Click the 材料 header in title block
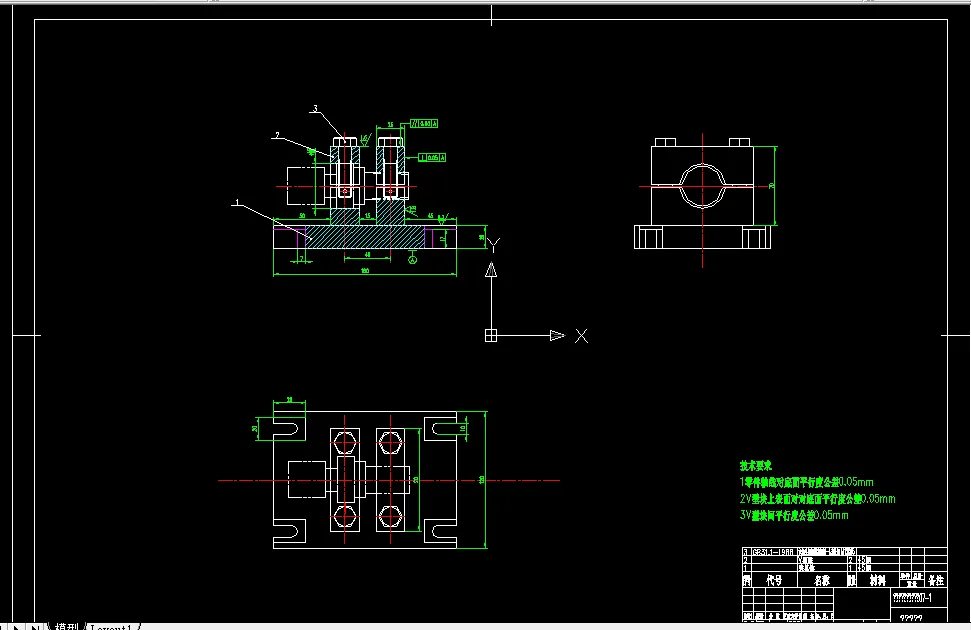This screenshot has width=971, height=630. click(877, 580)
